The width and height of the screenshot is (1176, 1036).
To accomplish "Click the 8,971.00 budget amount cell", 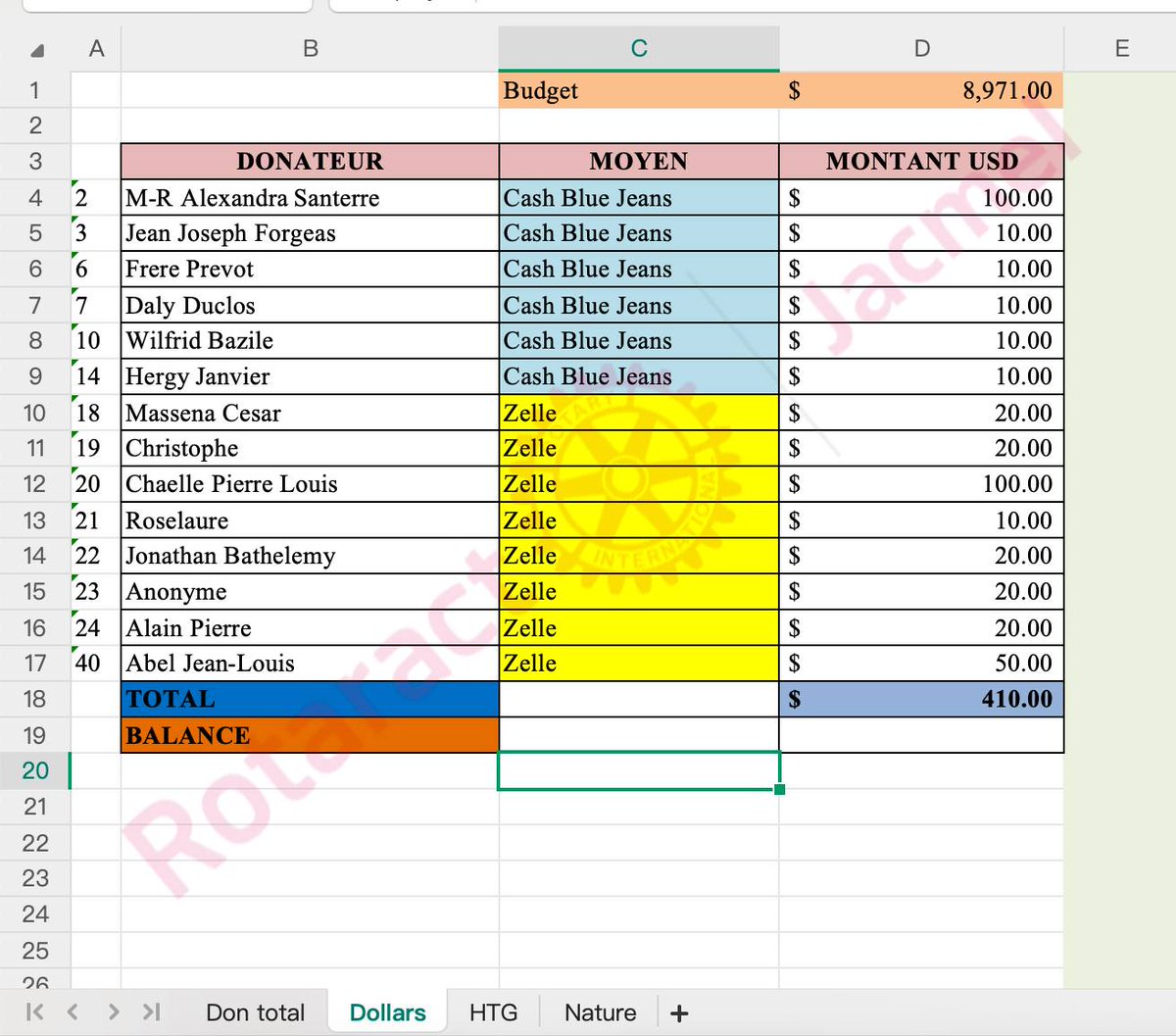I will pyautogui.click(x=921, y=90).
